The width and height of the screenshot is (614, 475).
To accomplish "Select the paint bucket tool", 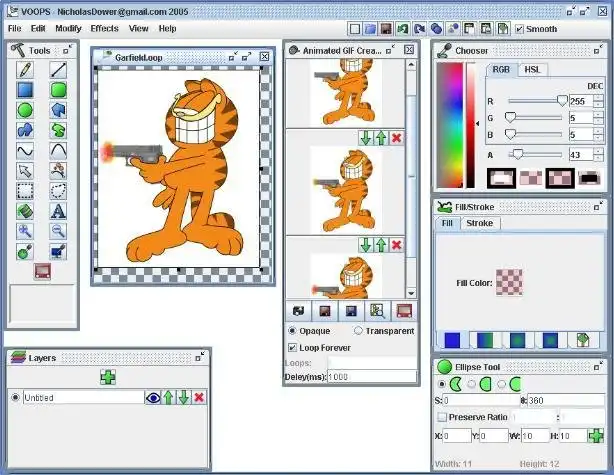I will [x=25, y=211].
